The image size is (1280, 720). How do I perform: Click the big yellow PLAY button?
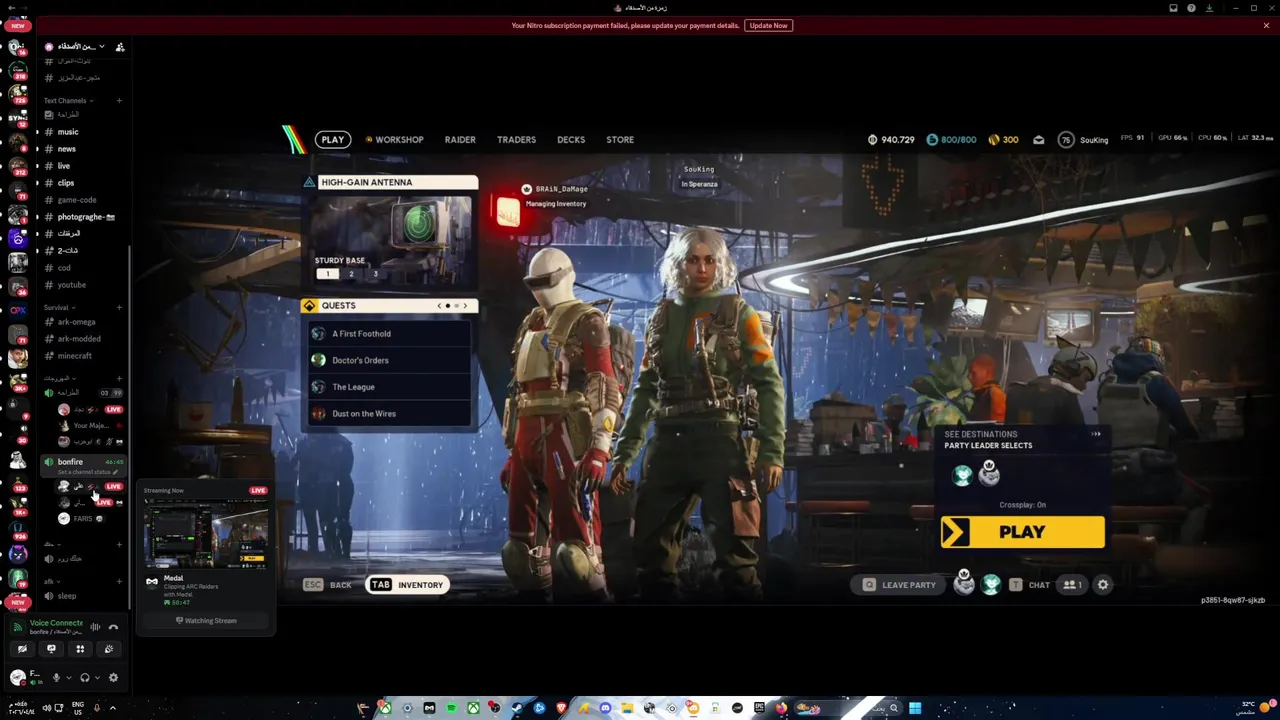pos(1022,532)
